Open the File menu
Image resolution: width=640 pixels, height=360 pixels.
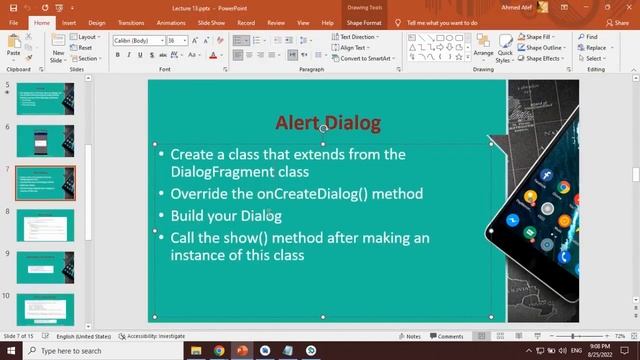click(13, 23)
